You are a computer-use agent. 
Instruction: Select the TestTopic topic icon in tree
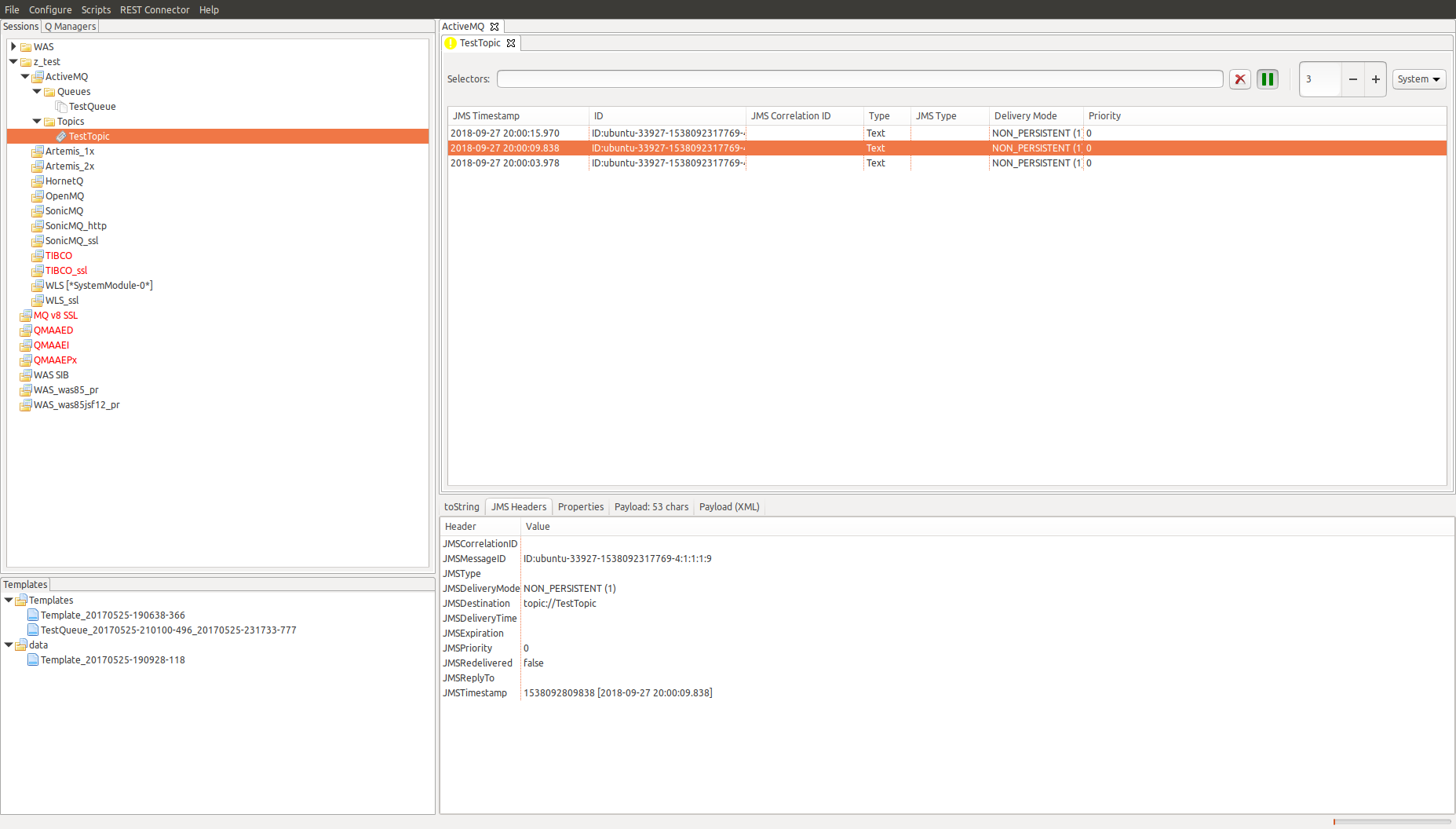(62, 136)
